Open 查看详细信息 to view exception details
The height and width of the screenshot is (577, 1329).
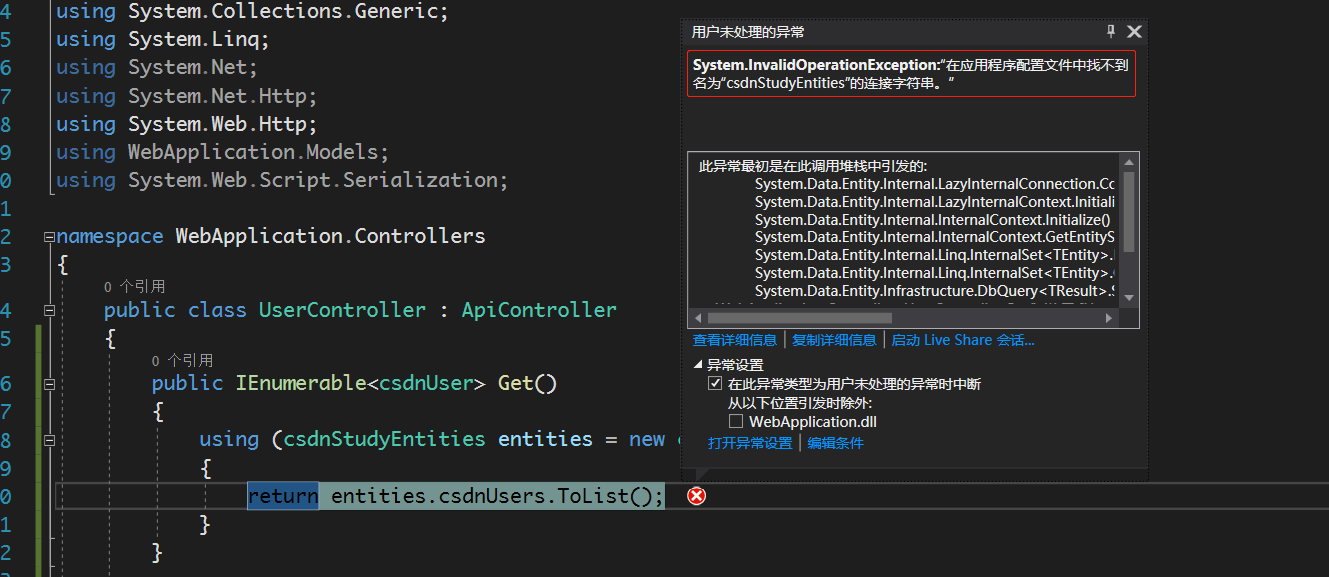[734, 339]
